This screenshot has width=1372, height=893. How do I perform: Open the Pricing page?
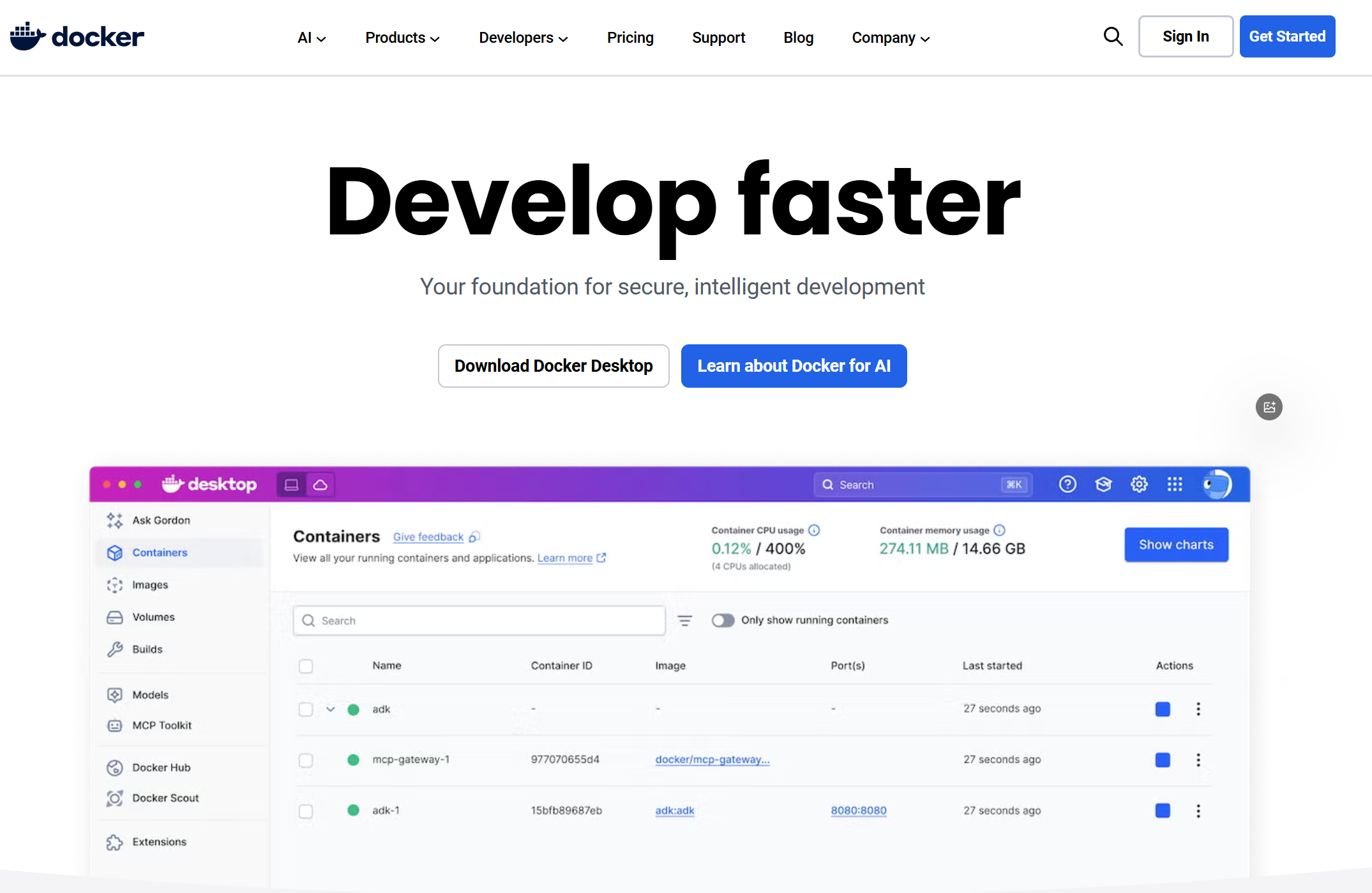[630, 38]
